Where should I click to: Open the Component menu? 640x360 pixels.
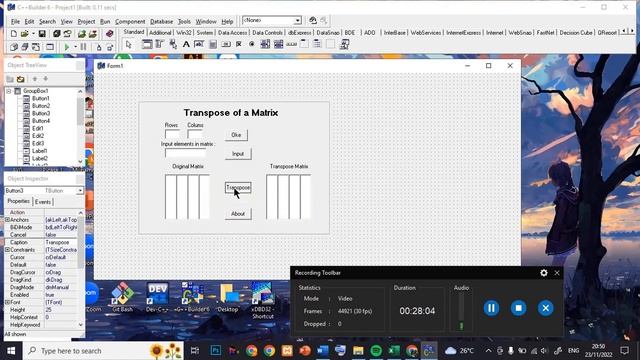click(x=130, y=21)
